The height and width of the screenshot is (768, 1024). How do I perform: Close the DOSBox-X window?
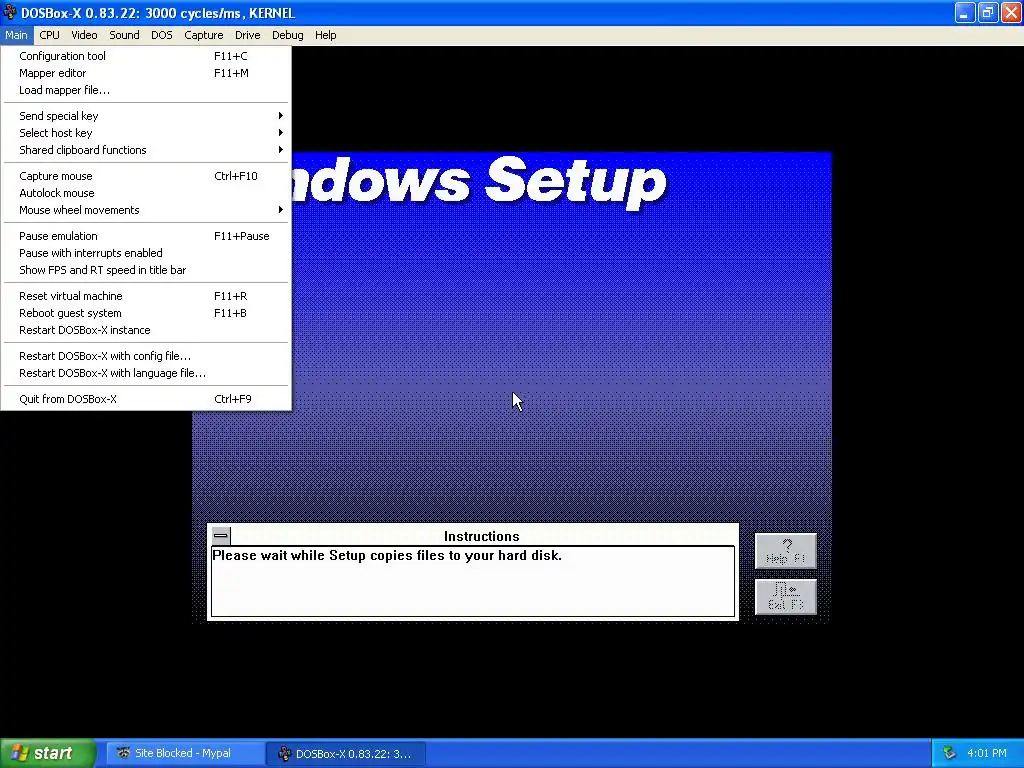click(1011, 12)
